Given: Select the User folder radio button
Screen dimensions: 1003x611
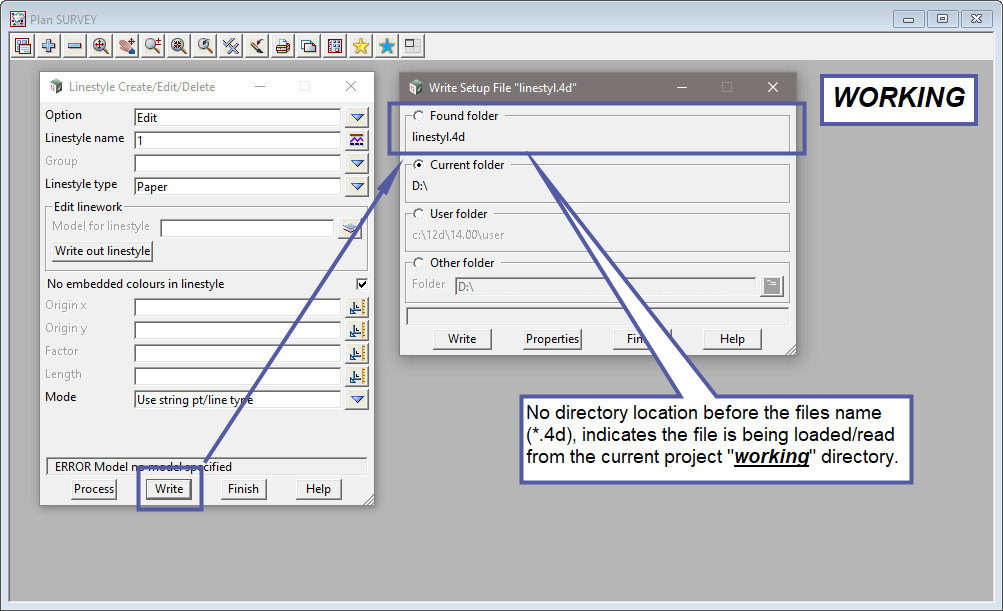Looking at the screenshot, I should pos(418,214).
